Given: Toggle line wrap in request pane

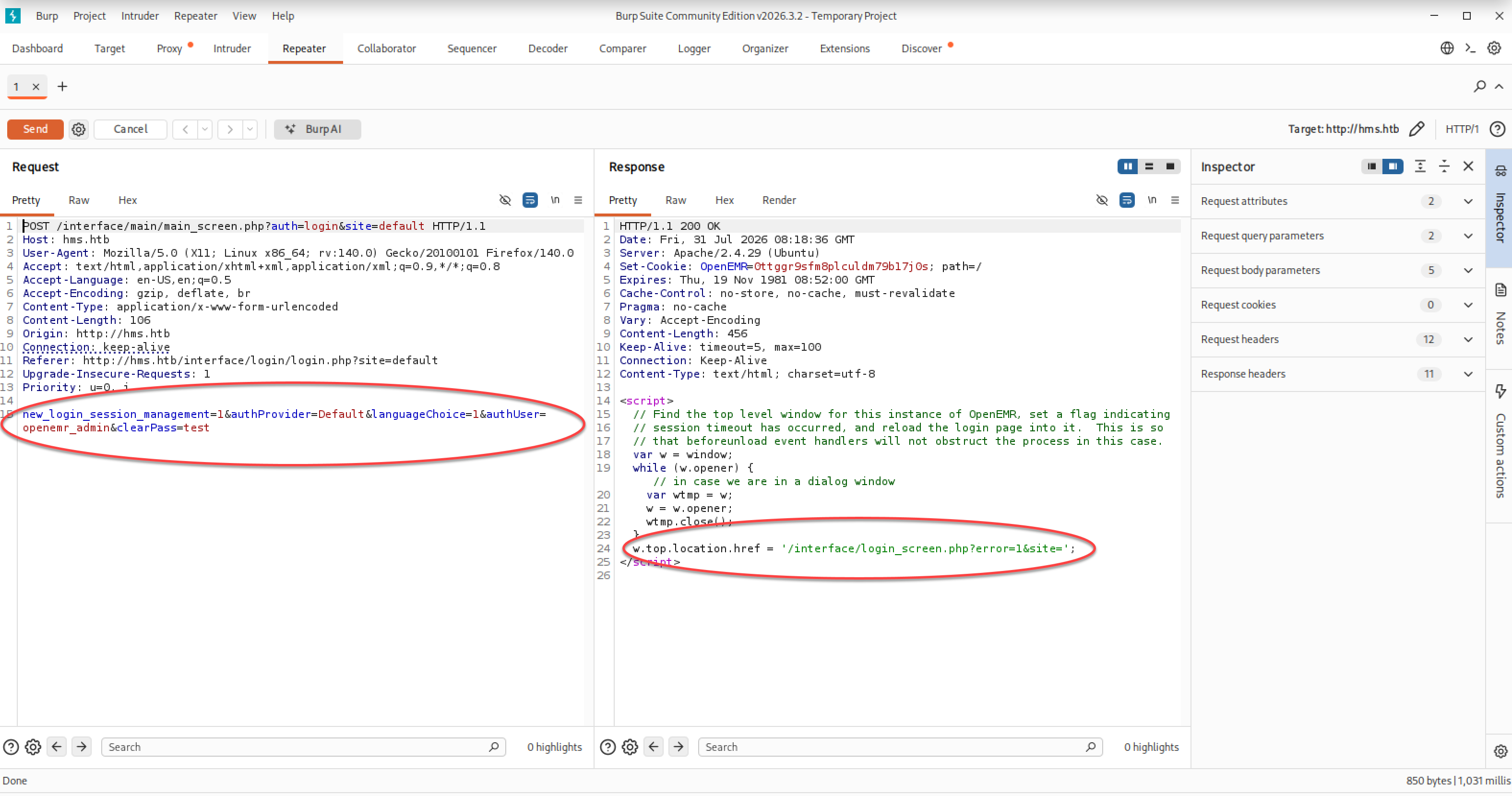Looking at the screenshot, I should click(x=530, y=200).
